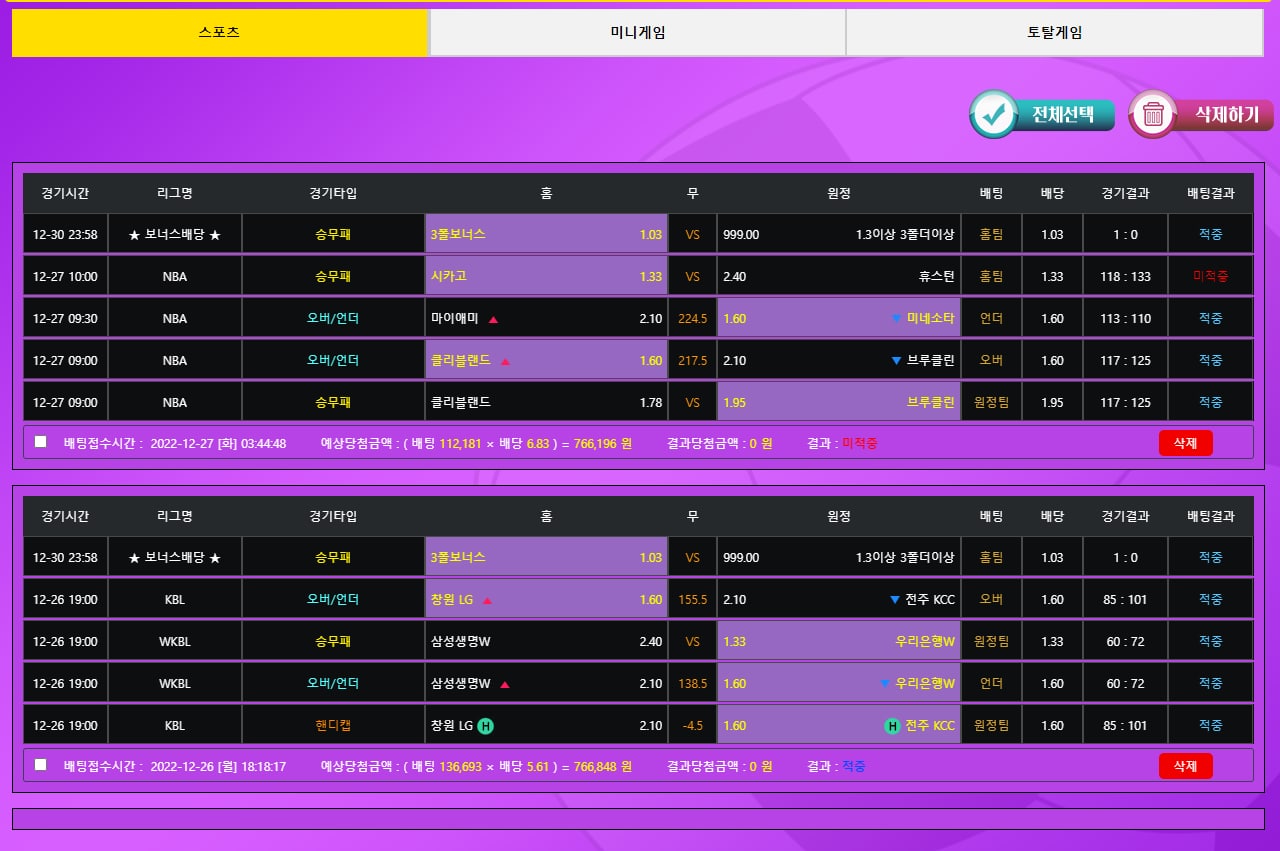Click 우리은행W away odds 1.33 cell
Viewport: 1280px width, 851px height.
click(838, 642)
